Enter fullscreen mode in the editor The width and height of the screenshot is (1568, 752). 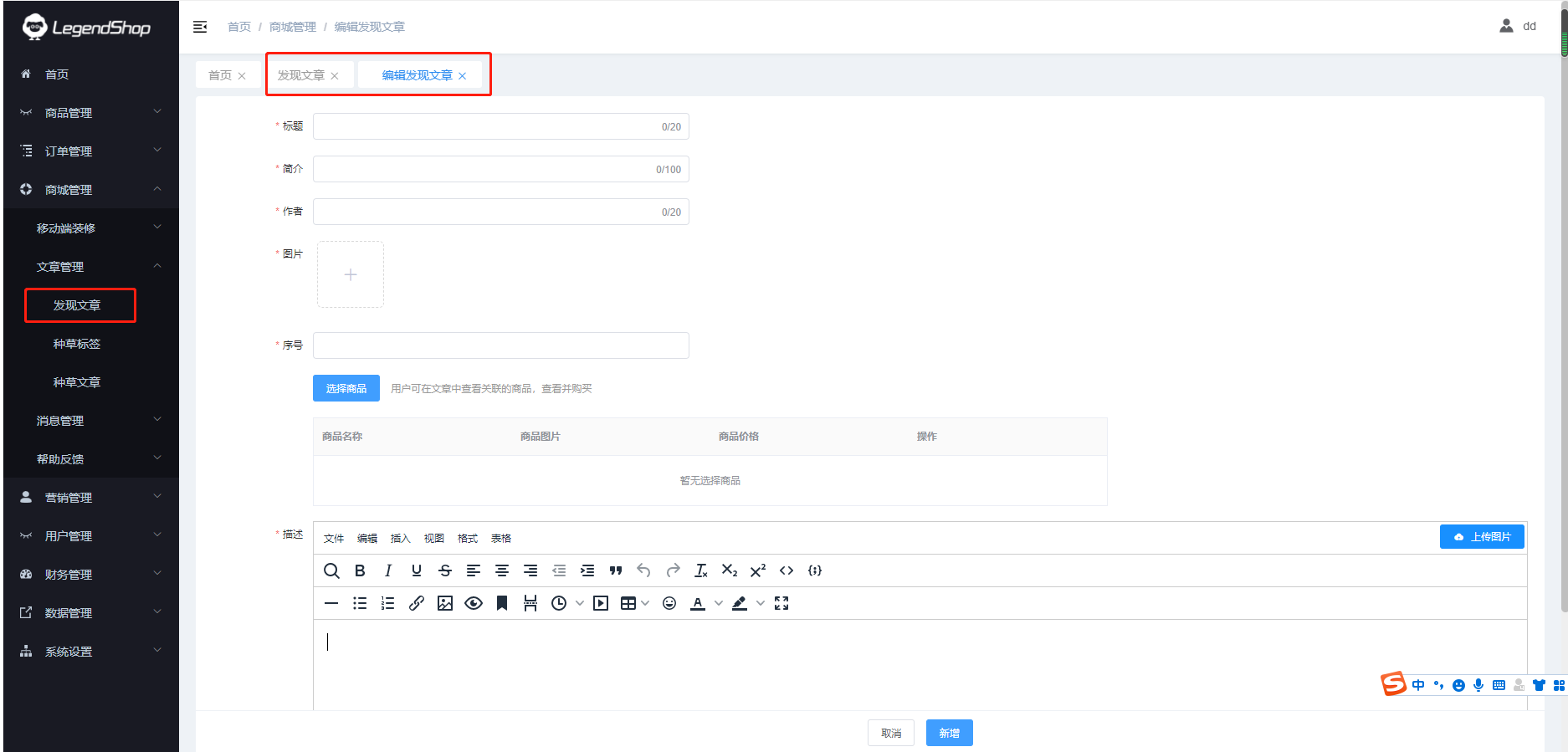click(x=781, y=603)
